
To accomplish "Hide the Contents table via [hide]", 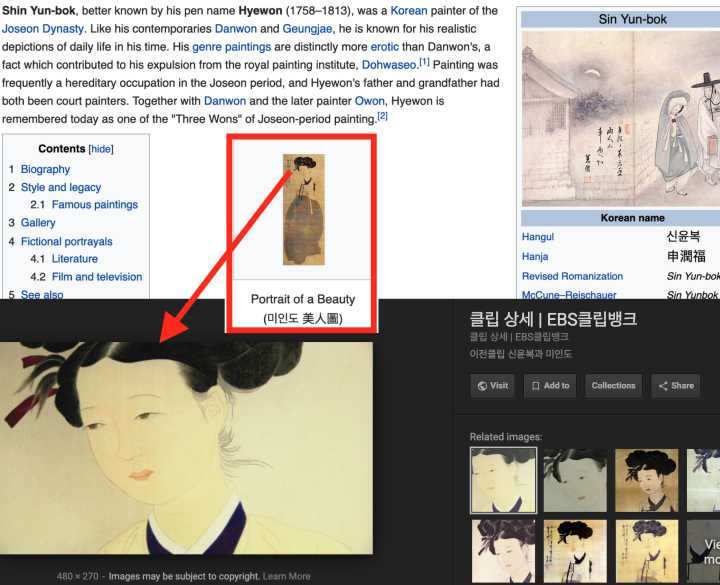I will (101, 149).
